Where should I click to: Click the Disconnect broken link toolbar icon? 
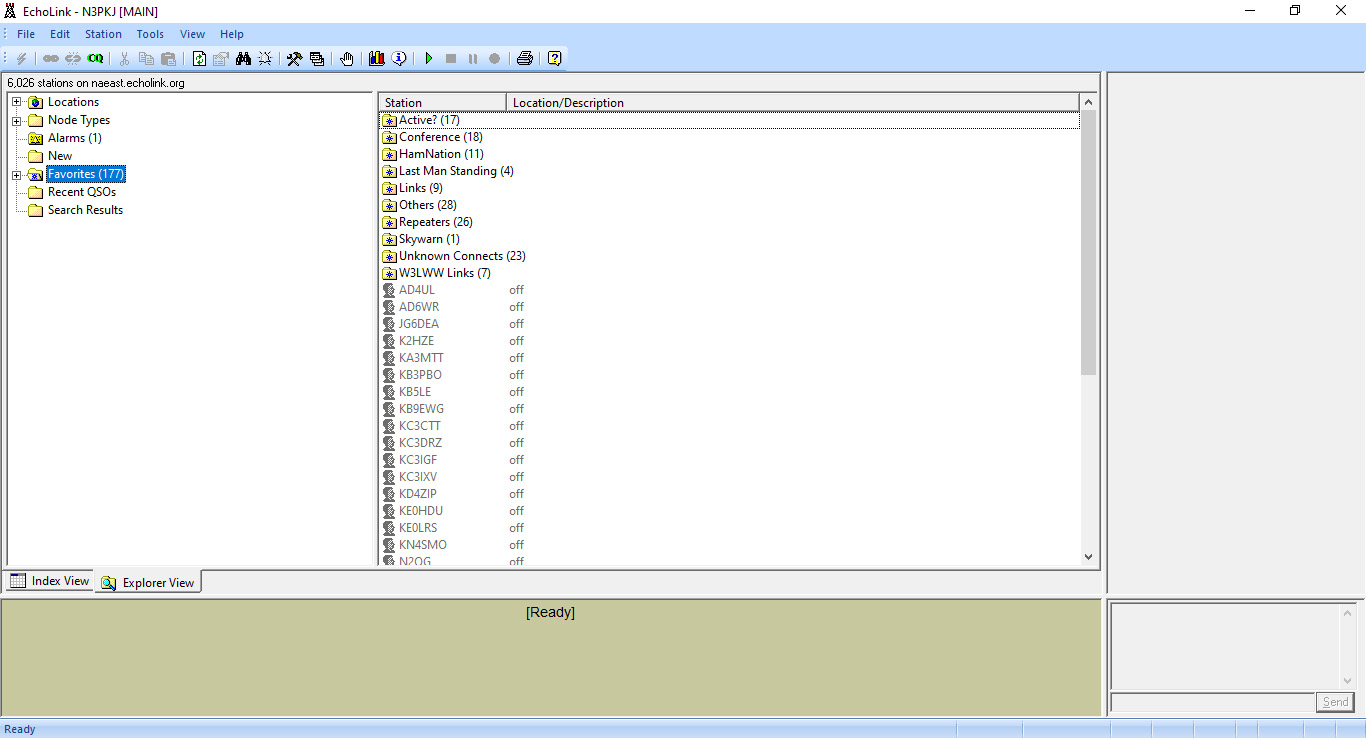pos(73,59)
